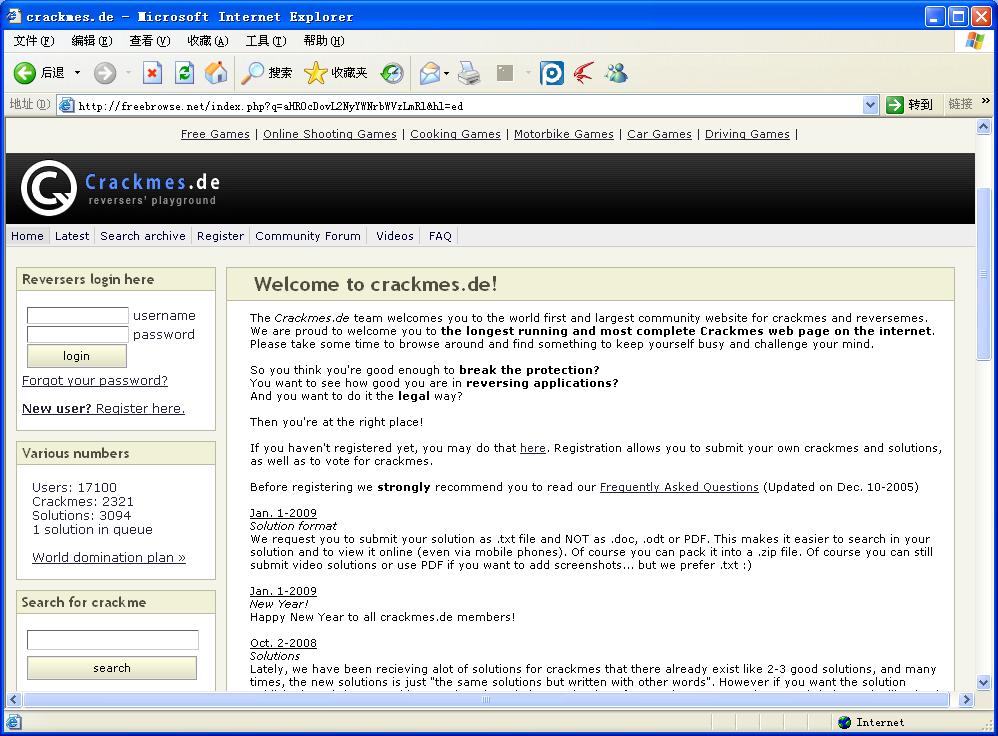
Task: Open the Register site tab
Action: (220, 236)
